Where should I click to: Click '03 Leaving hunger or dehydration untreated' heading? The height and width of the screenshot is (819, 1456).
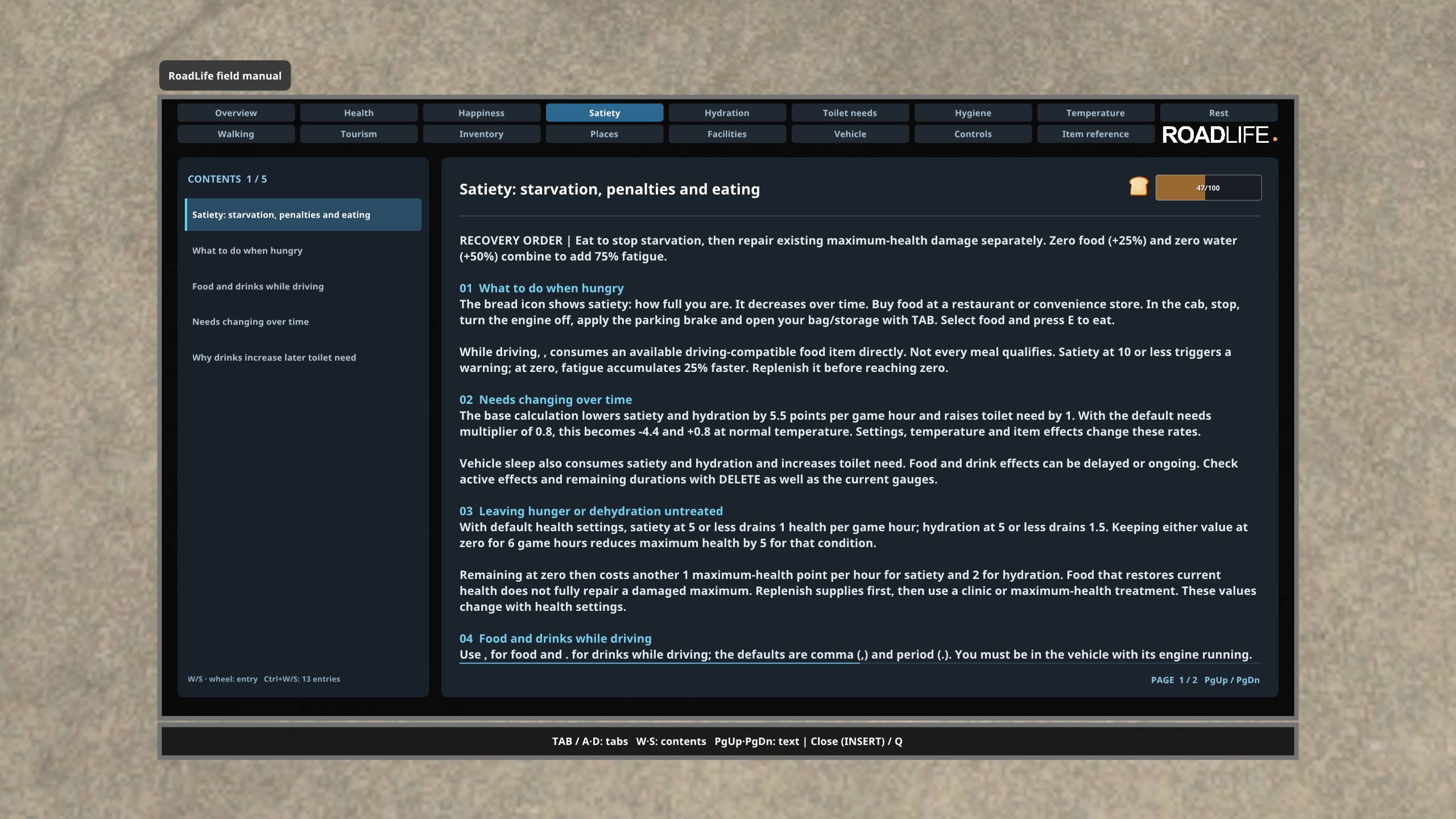click(x=591, y=511)
